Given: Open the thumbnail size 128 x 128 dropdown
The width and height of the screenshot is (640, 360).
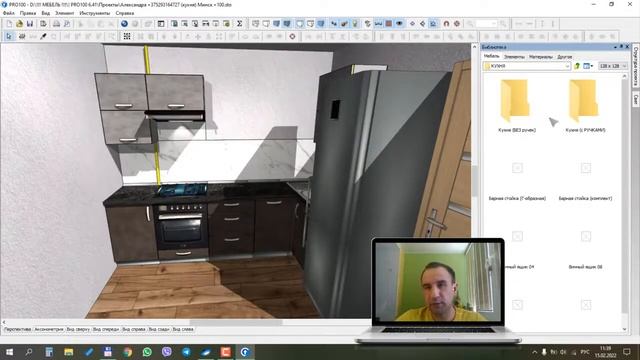Looking at the screenshot, I should [x=613, y=66].
